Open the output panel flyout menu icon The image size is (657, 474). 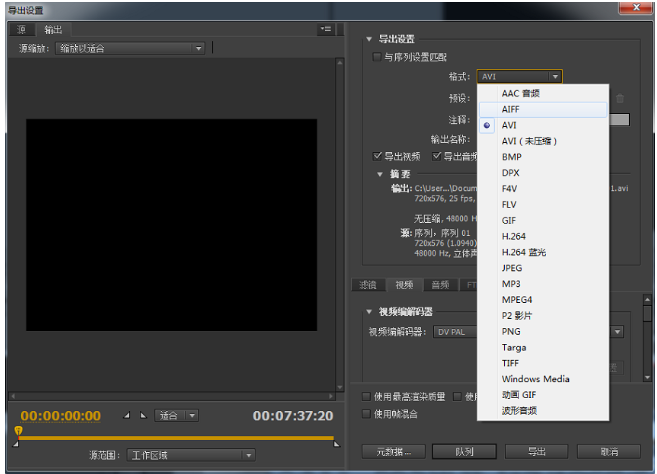point(325,30)
